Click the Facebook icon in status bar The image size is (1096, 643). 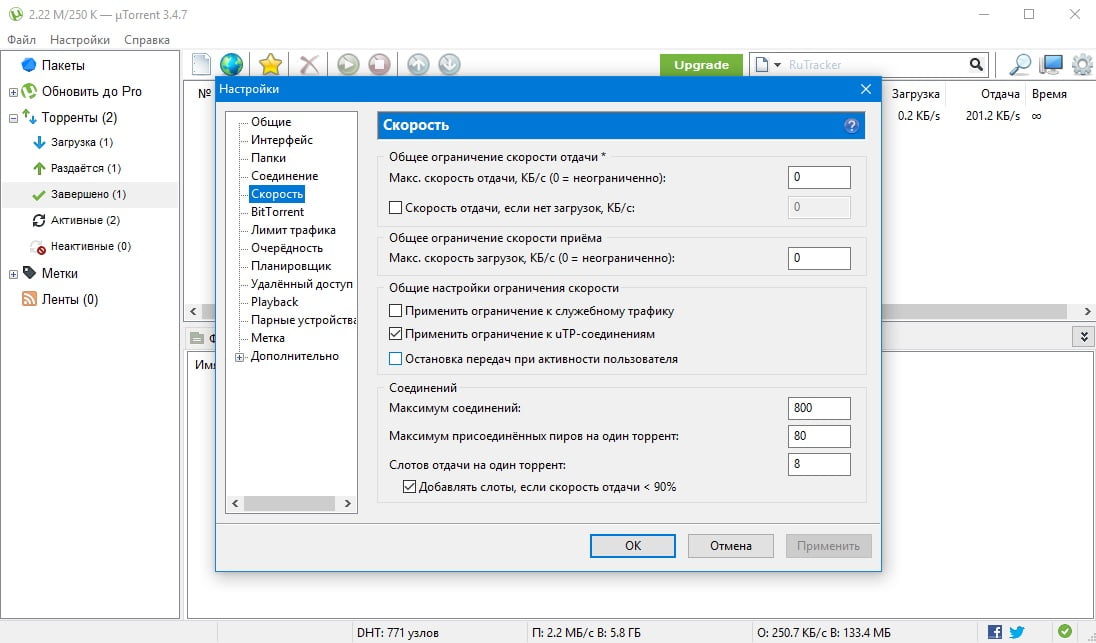995,632
